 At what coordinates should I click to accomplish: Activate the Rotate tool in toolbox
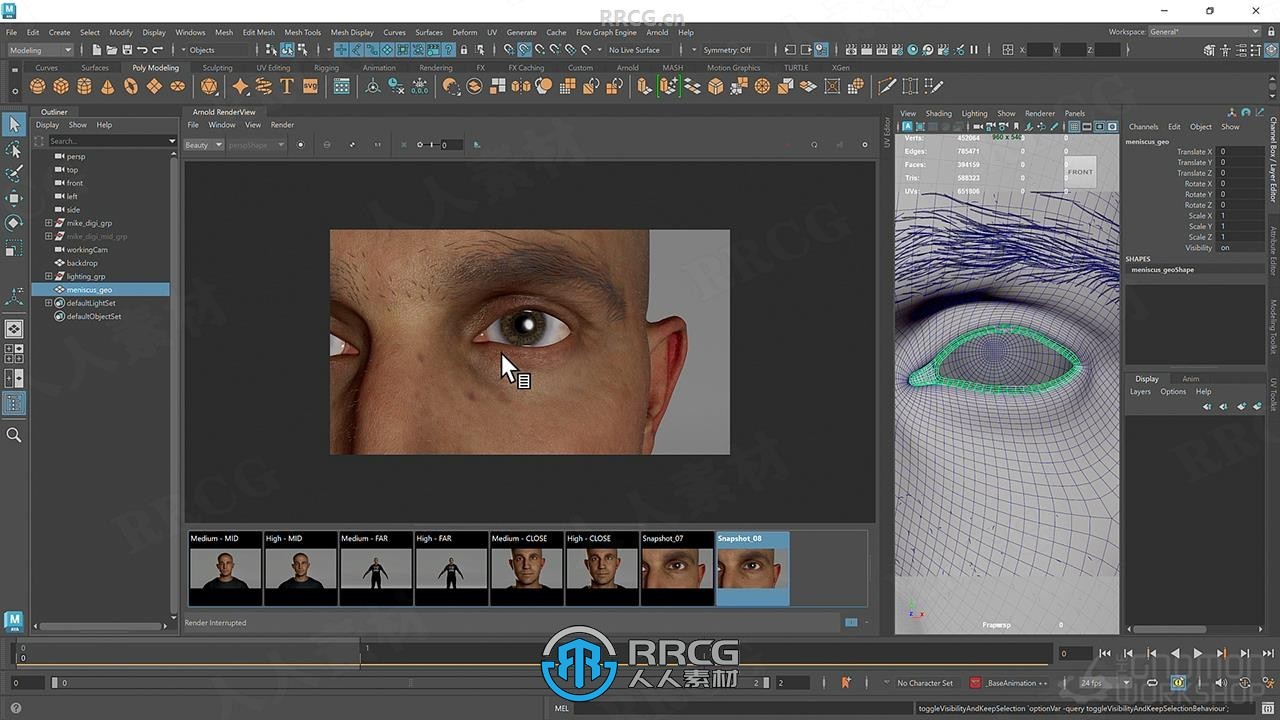point(14,222)
